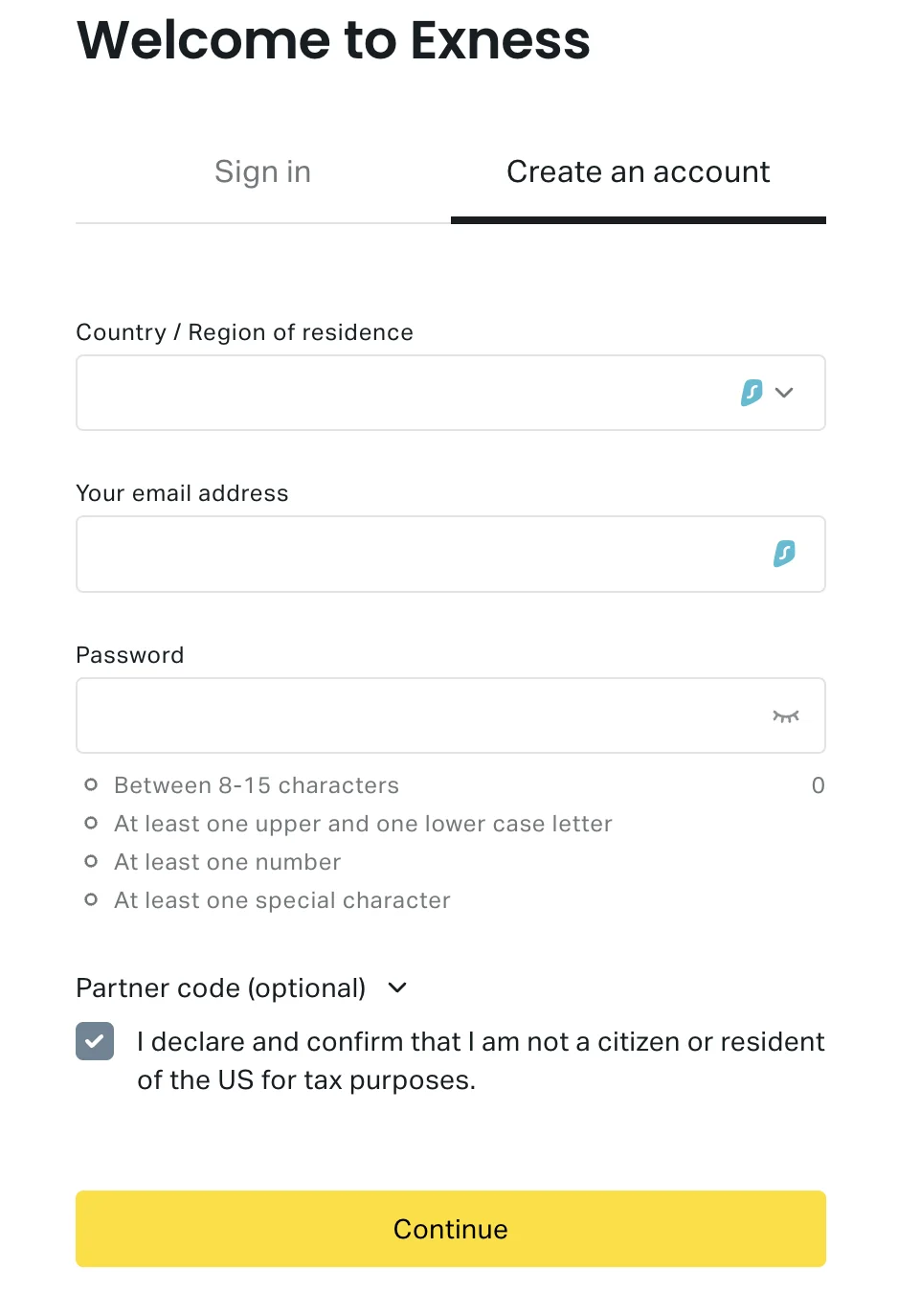The height and width of the screenshot is (1316, 898).
Task: Click inside the email address field
Action: pos(383,554)
